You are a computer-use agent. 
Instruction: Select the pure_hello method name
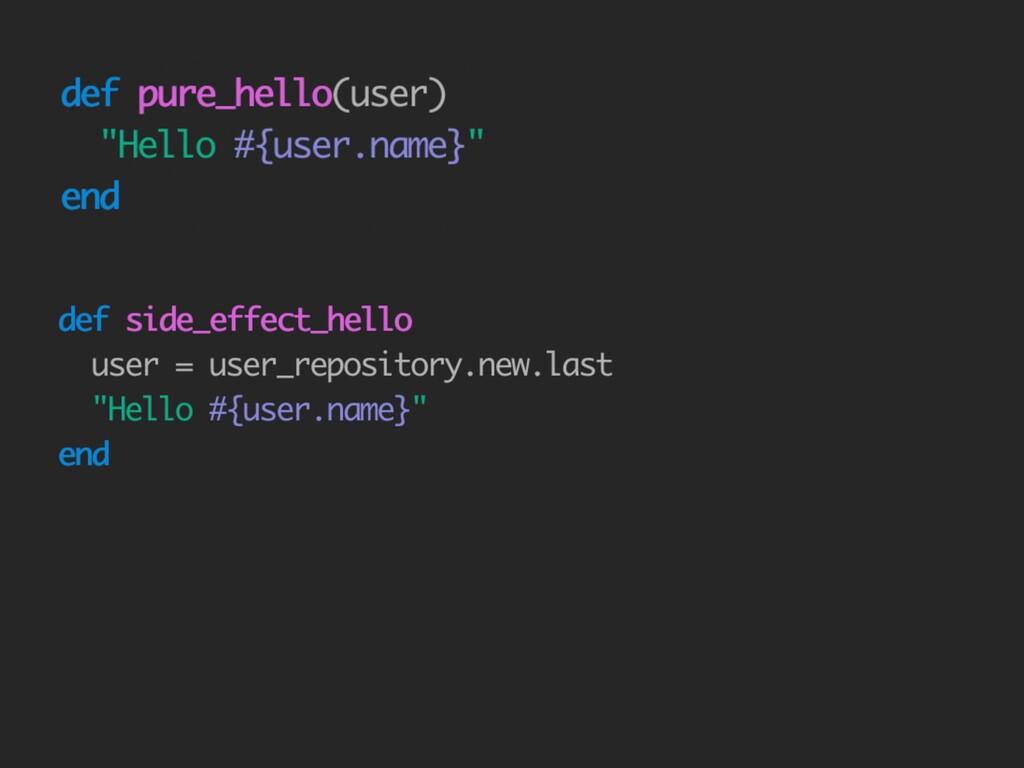pos(234,95)
